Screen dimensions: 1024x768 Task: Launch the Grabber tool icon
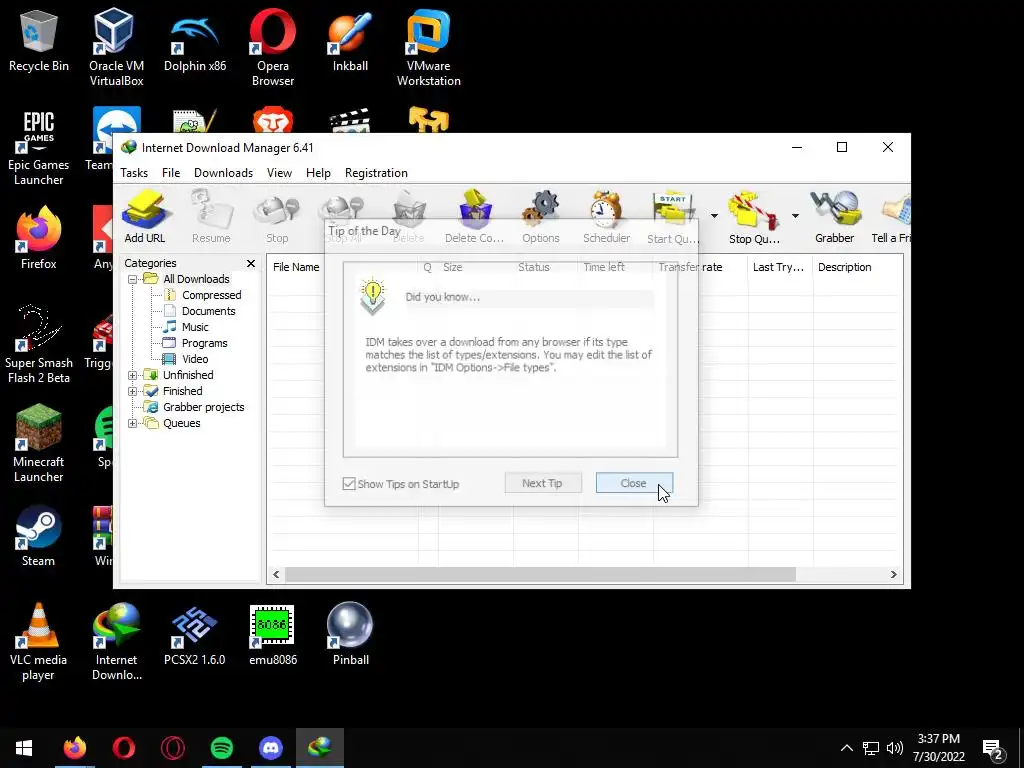click(835, 217)
